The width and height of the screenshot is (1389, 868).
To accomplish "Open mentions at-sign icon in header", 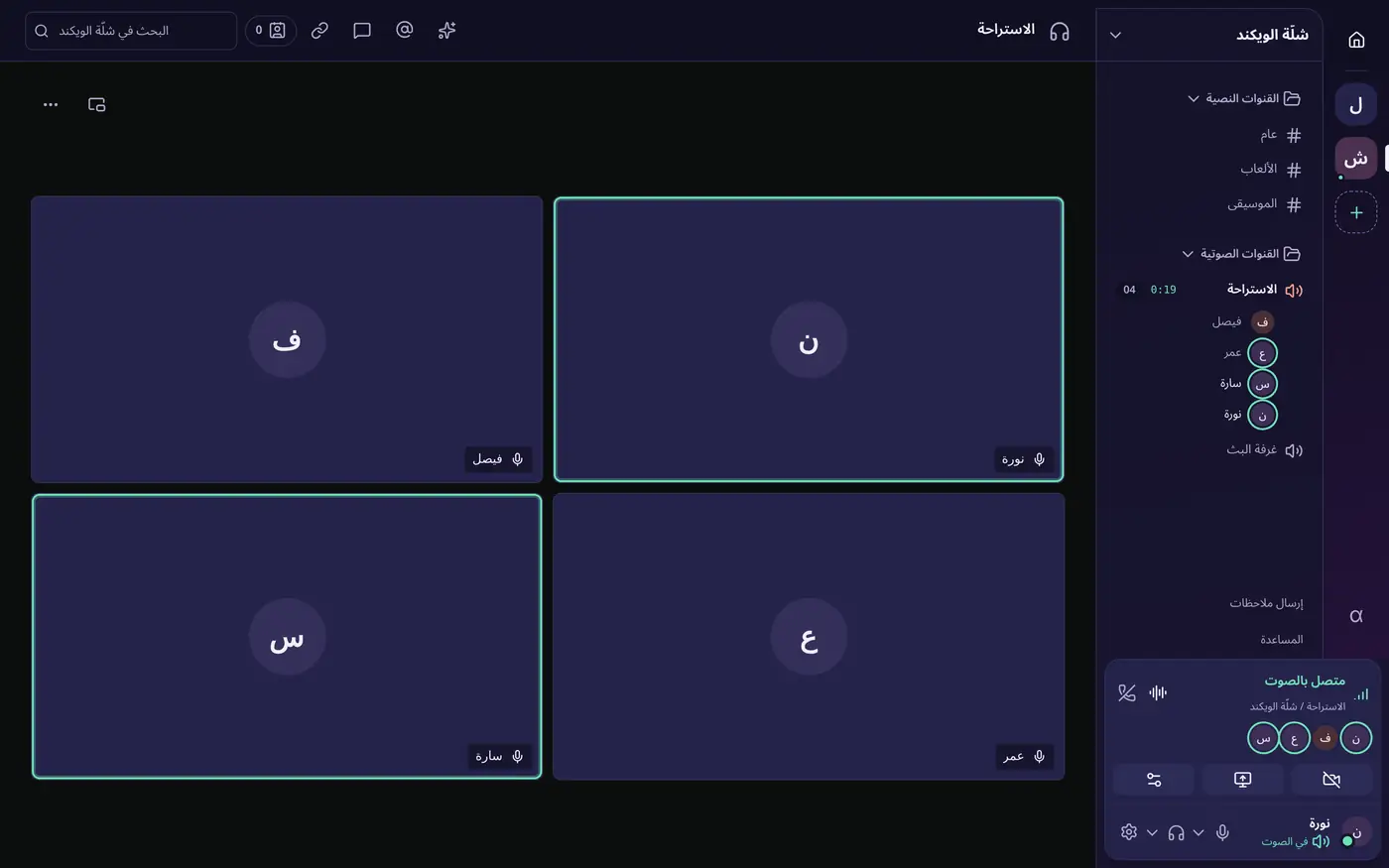I will point(404,30).
